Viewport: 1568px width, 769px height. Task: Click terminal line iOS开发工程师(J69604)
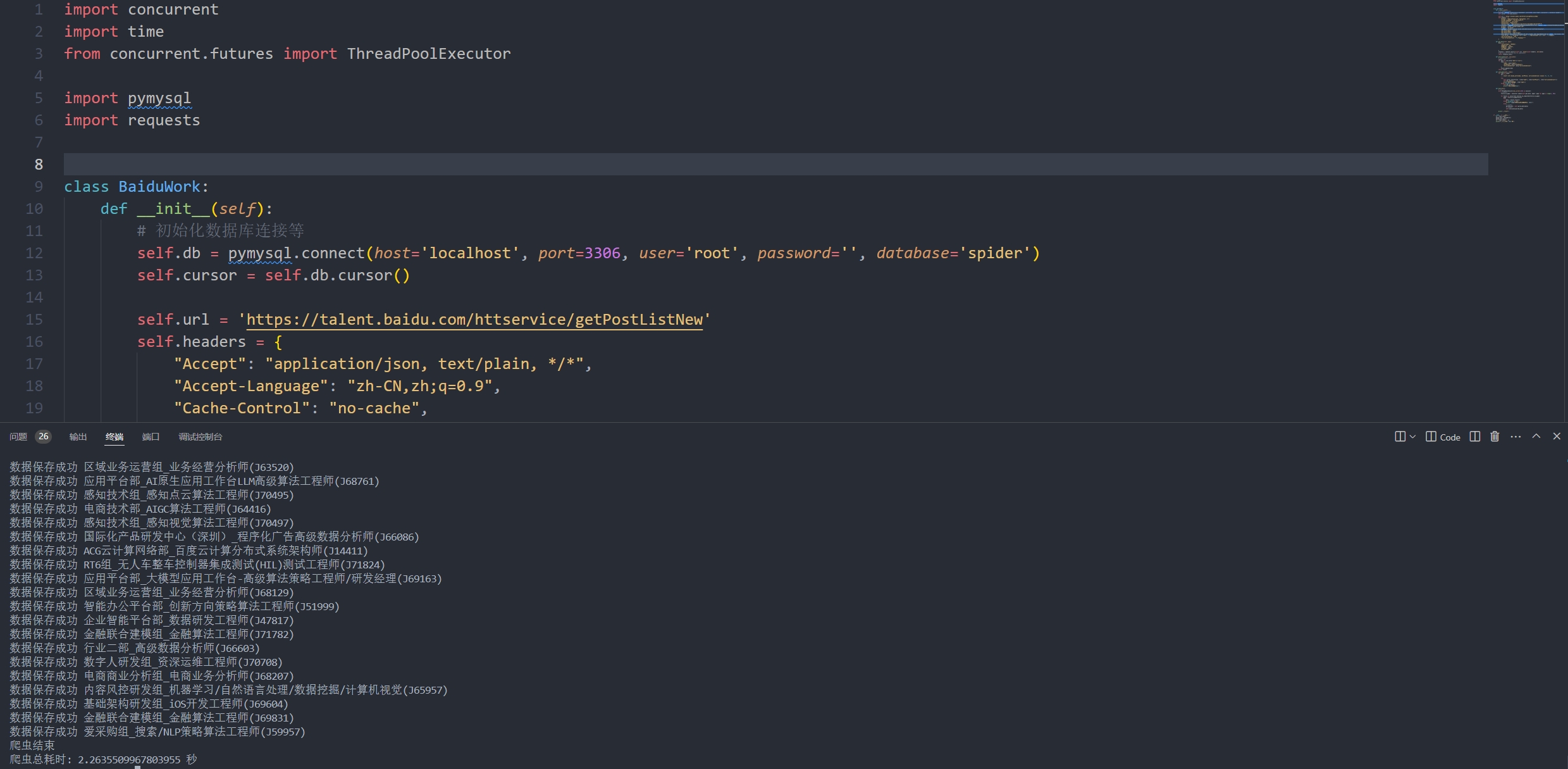point(149,704)
